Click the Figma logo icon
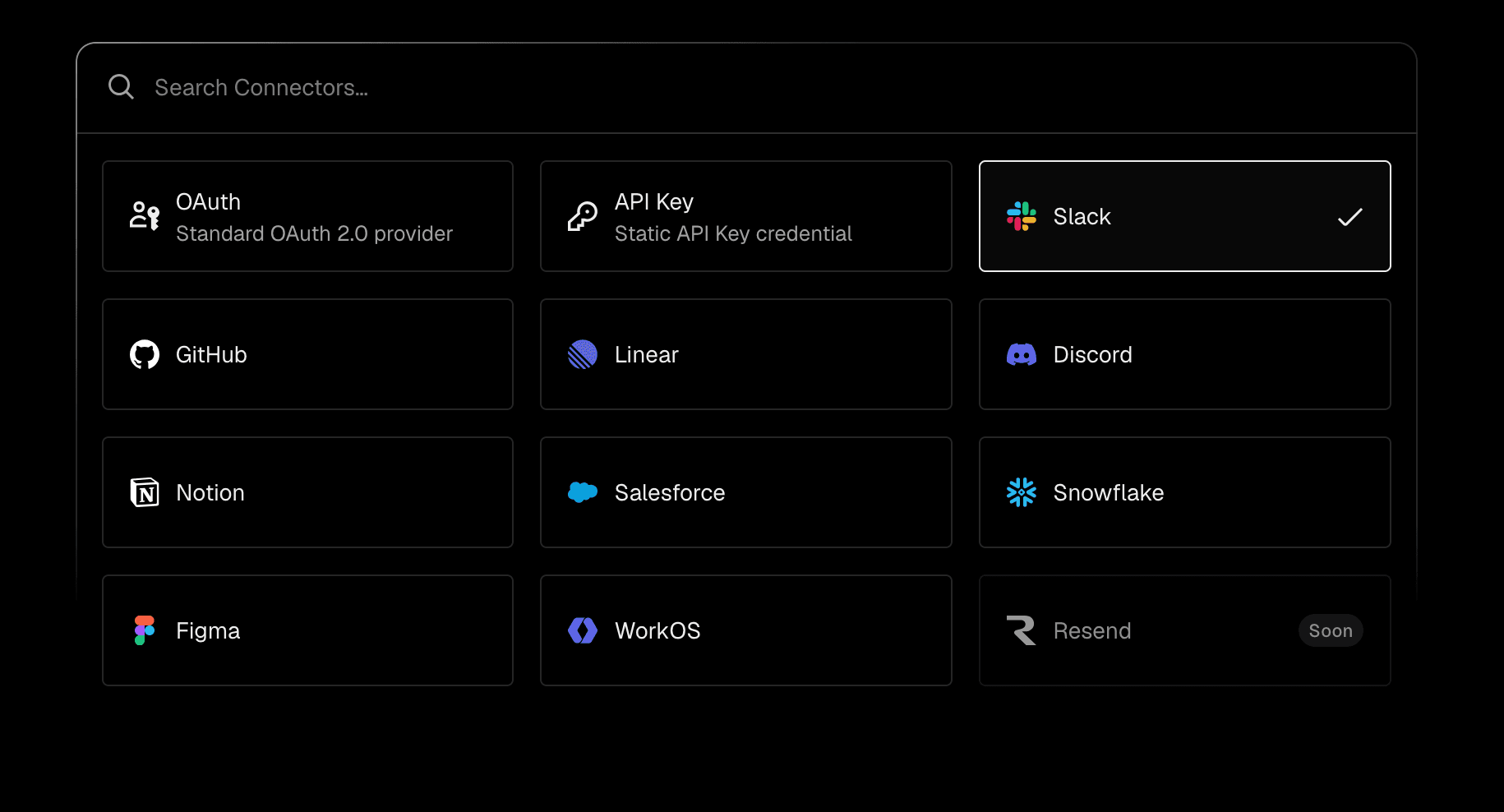 pyautogui.click(x=145, y=630)
